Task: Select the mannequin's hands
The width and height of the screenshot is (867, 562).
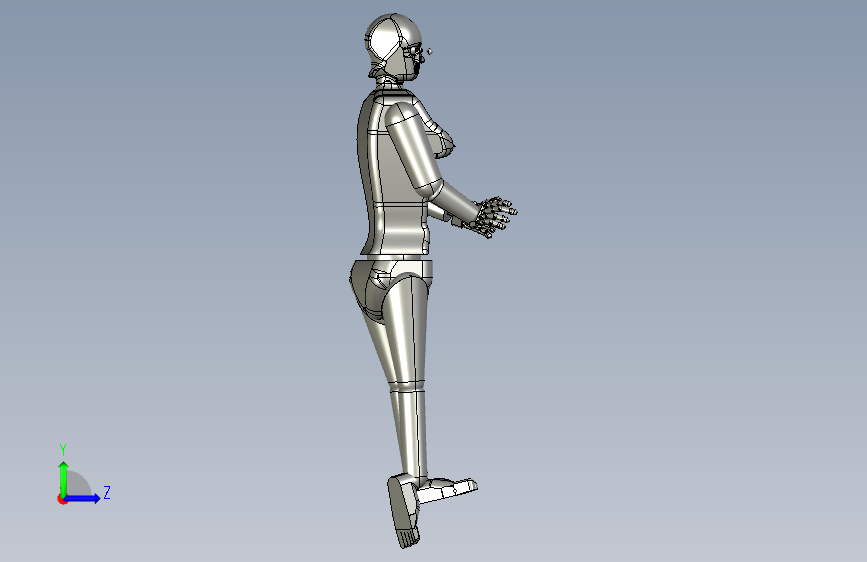Action: (x=494, y=217)
